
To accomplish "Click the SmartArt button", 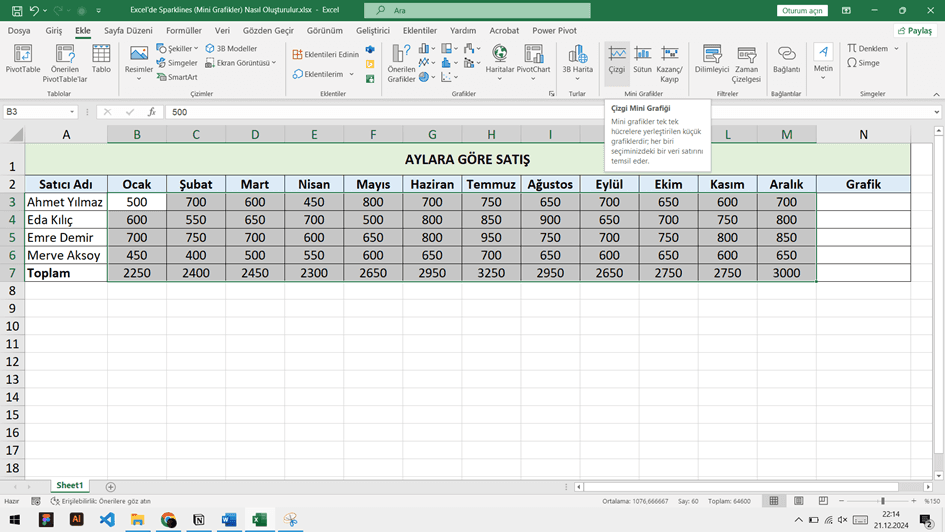I will point(177,77).
